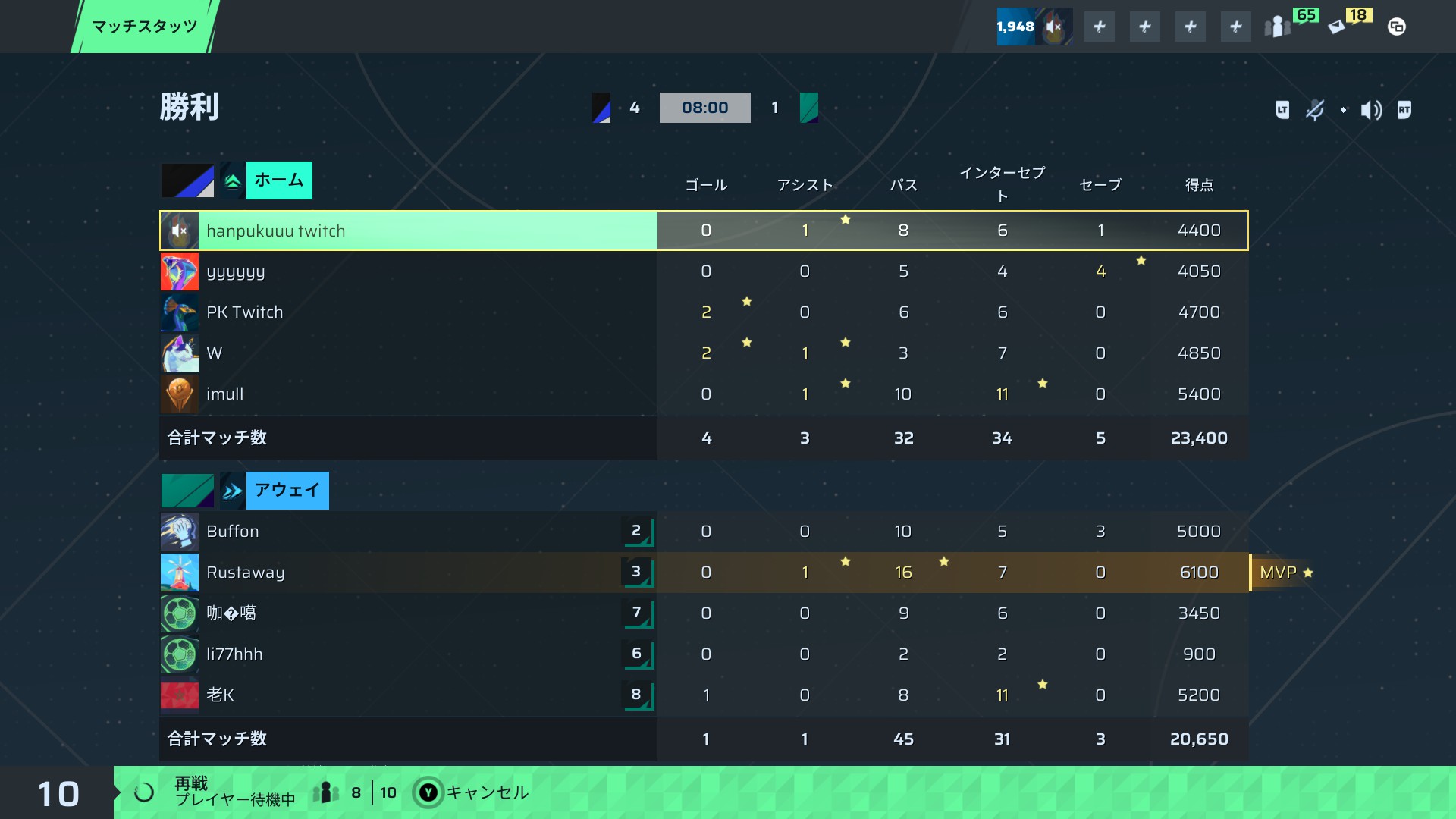Click the RT button icon
The height and width of the screenshot is (819, 1456).
(x=1404, y=110)
